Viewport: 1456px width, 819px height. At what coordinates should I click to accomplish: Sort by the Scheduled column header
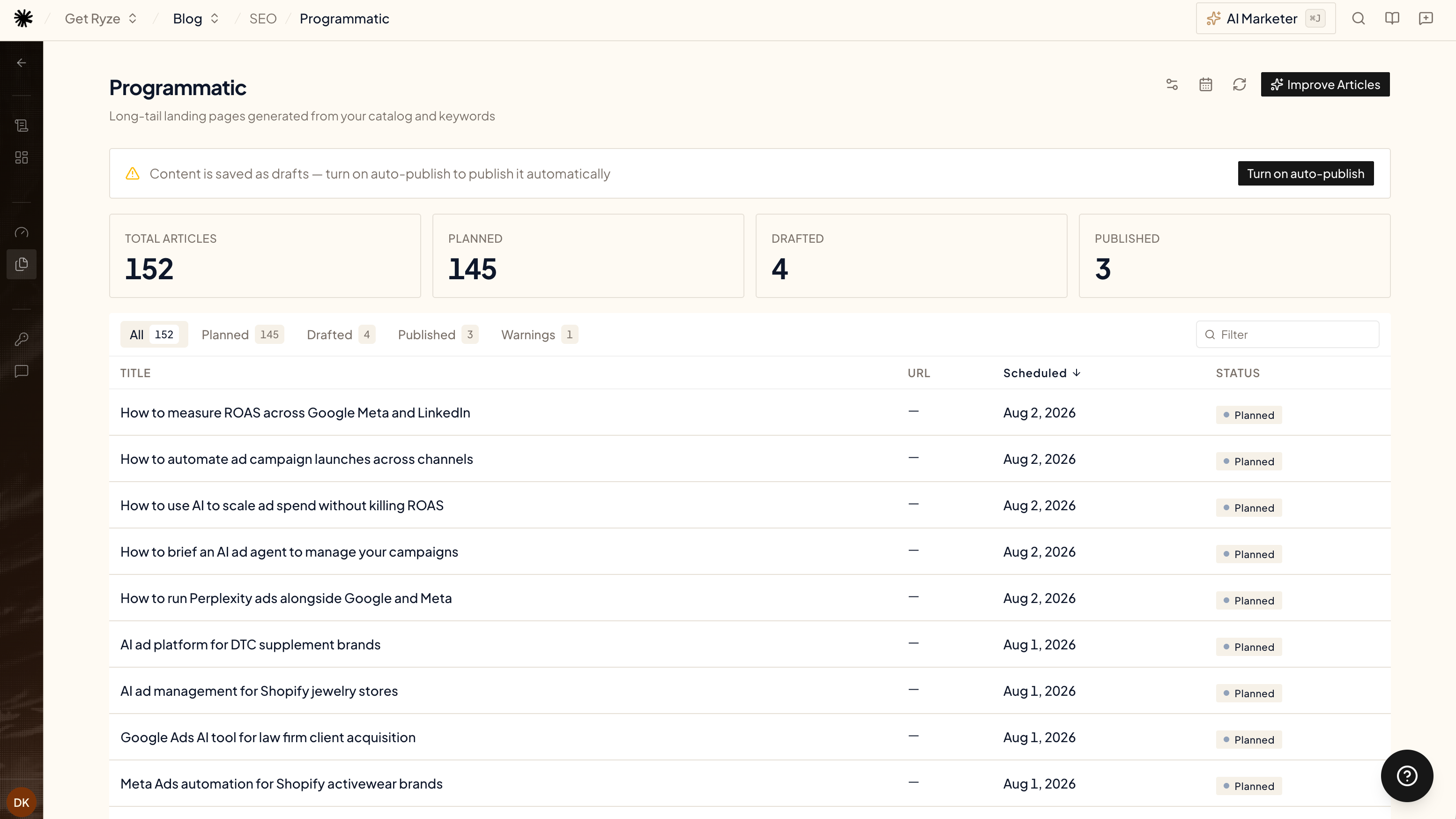[1042, 373]
